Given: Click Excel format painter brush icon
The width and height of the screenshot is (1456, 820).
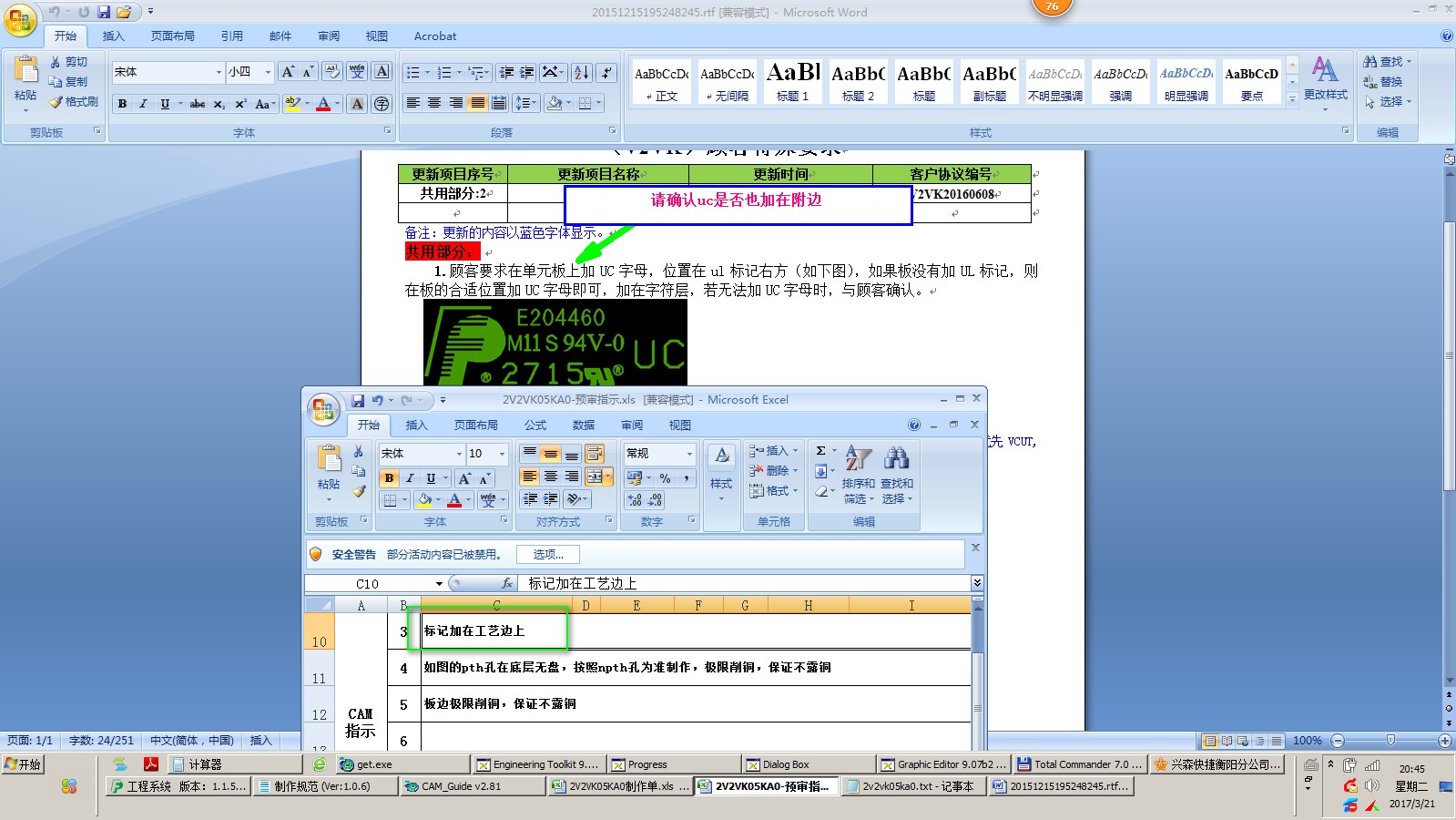Looking at the screenshot, I should coord(360,491).
